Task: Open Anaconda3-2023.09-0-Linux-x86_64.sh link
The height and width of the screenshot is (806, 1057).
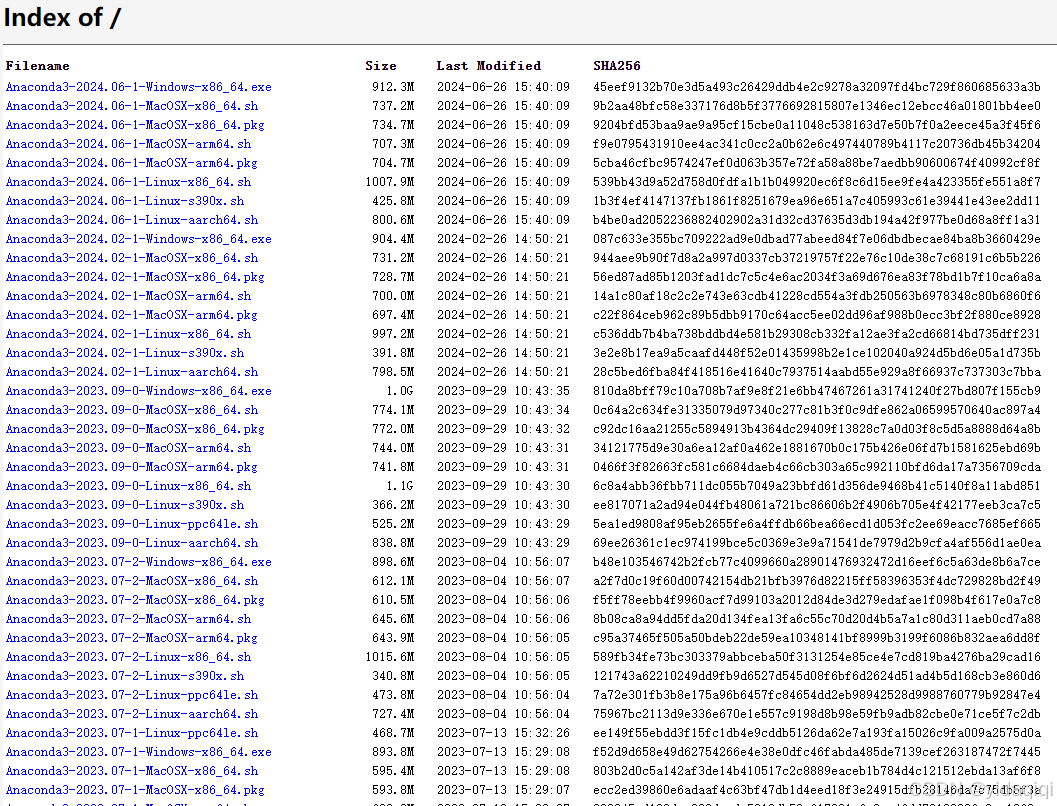Action: 128,486
